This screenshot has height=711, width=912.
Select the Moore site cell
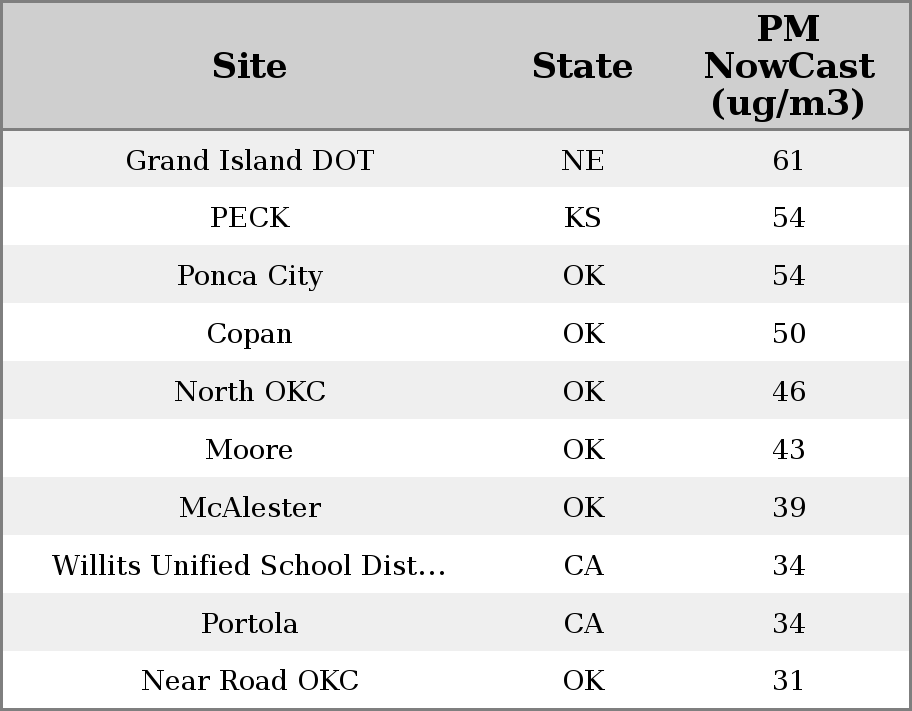pyautogui.click(x=249, y=450)
